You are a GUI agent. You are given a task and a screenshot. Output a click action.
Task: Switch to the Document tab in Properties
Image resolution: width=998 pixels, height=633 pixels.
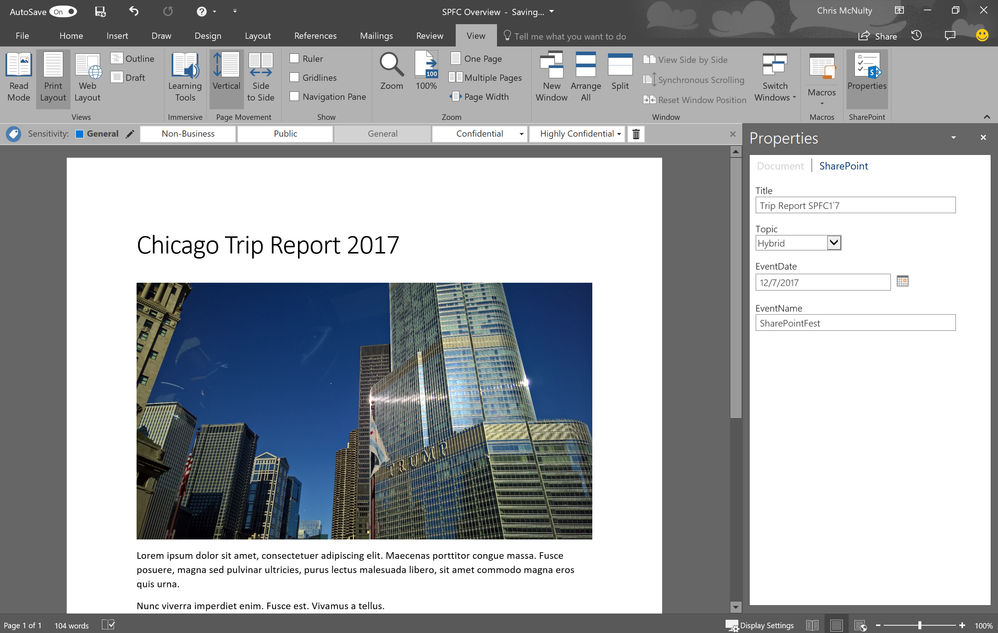pyautogui.click(x=780, y=166)
